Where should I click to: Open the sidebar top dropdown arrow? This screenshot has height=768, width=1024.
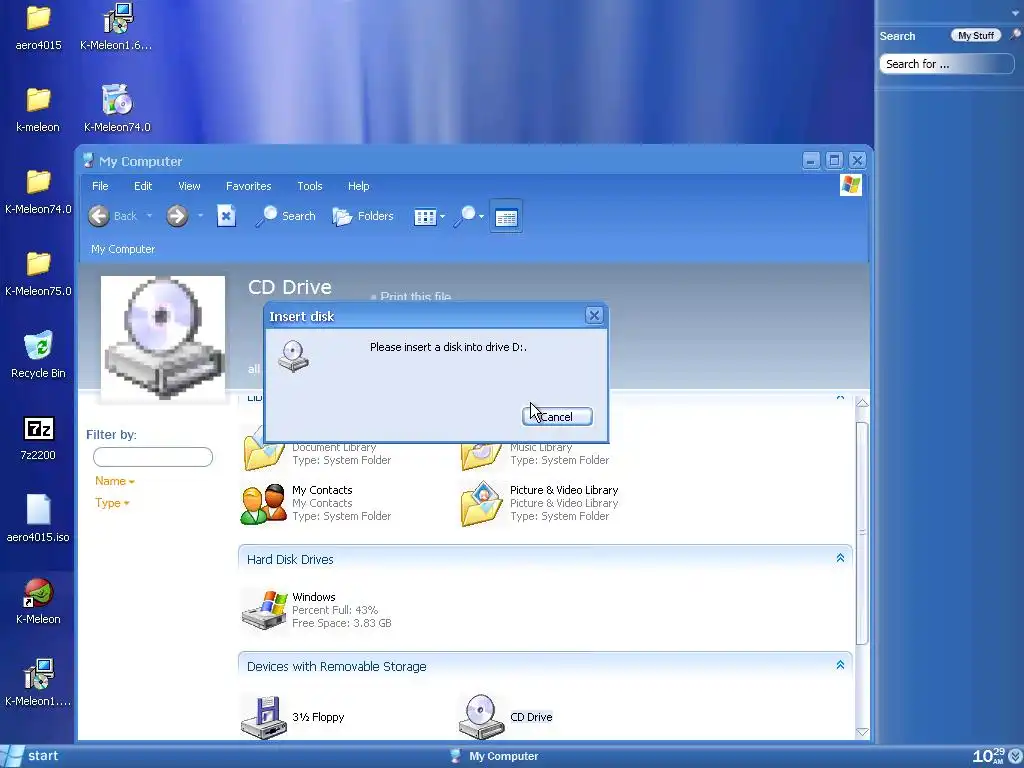(1016, 12)
